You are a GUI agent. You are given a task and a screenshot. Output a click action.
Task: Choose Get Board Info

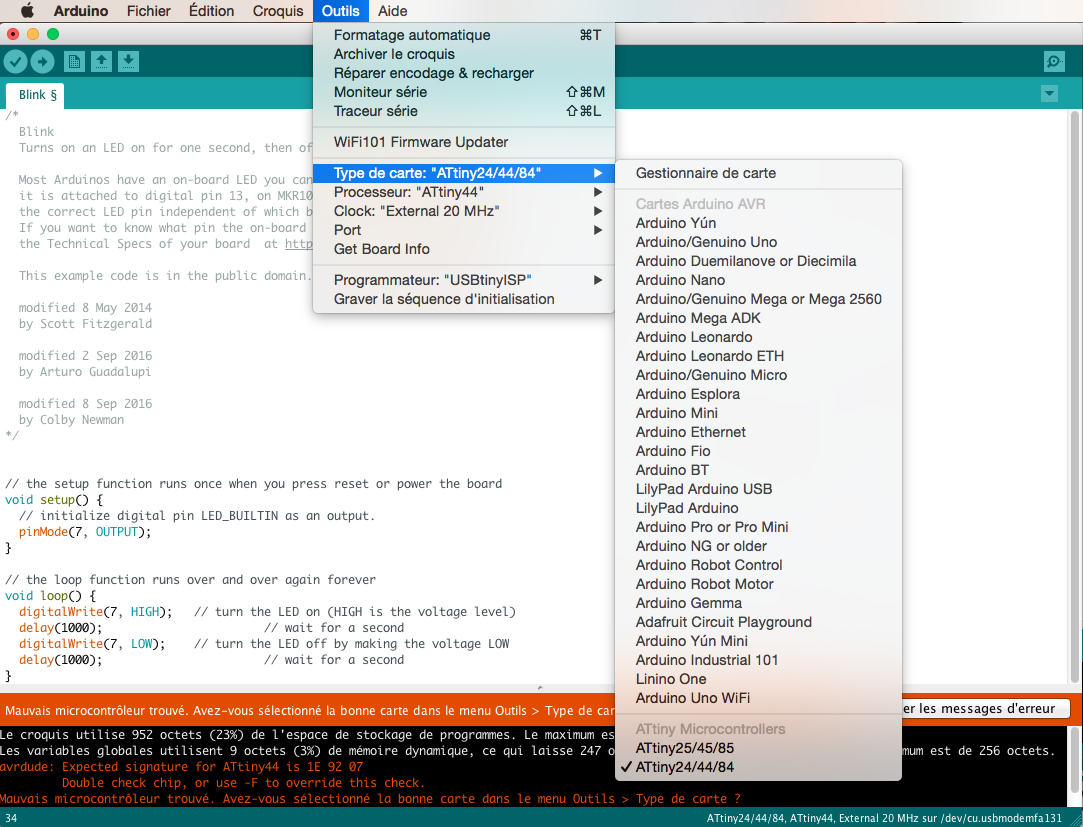pyautogui.click(x=463, y=249)
